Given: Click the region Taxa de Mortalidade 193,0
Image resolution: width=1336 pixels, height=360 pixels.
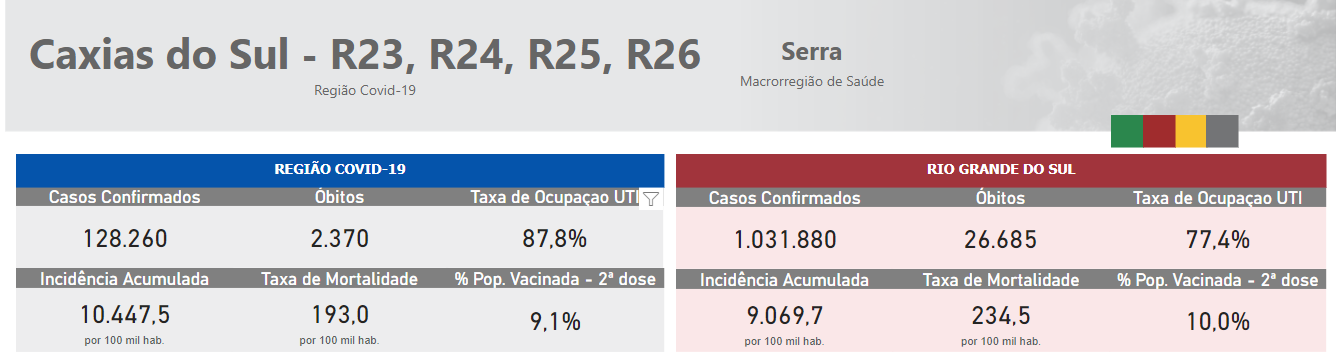Looking at the screenshot, I should click(340, 315).
